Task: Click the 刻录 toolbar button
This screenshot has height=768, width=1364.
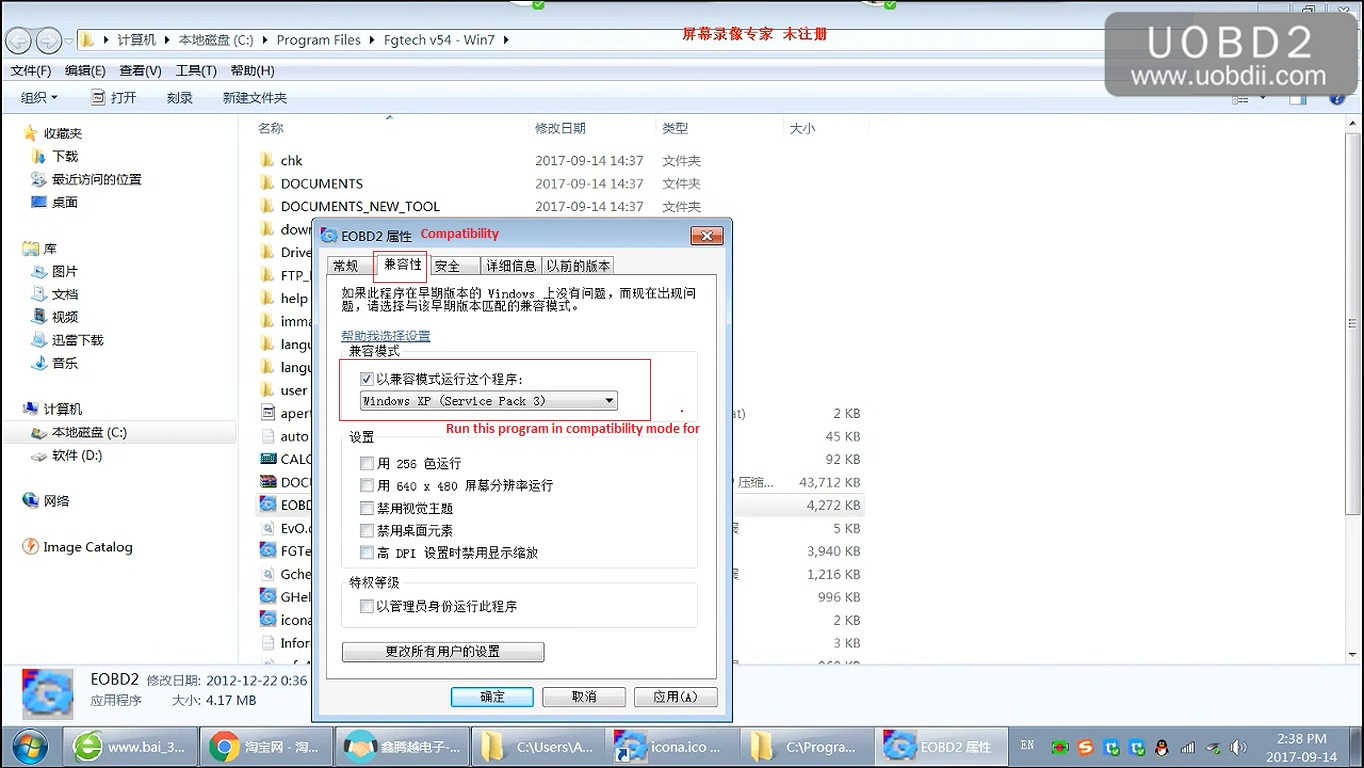Action: click(x=180, y=98)
